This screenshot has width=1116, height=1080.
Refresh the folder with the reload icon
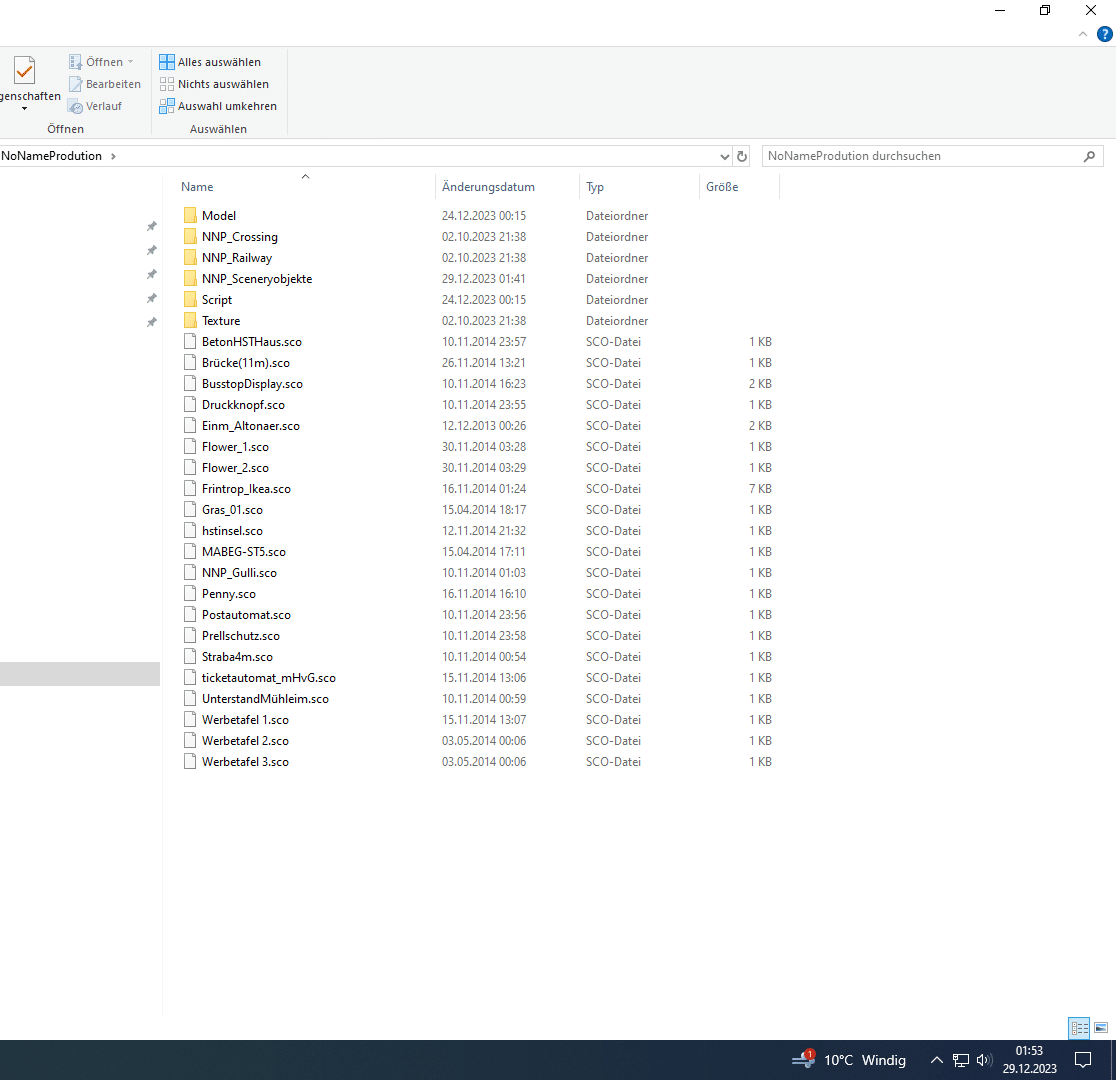(x=742, y=157)
